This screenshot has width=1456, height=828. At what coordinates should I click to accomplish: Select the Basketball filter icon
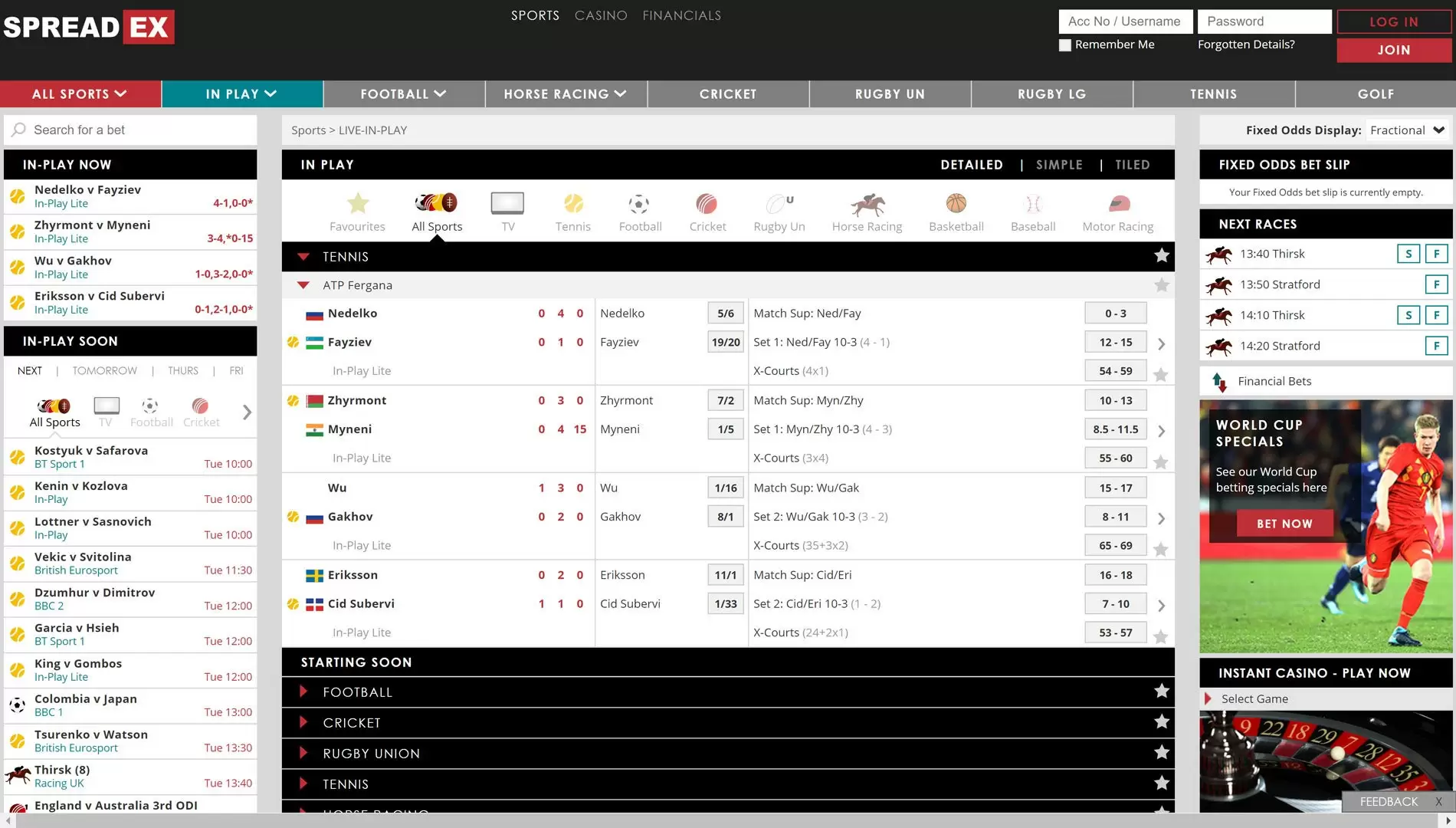coord(956,203)
